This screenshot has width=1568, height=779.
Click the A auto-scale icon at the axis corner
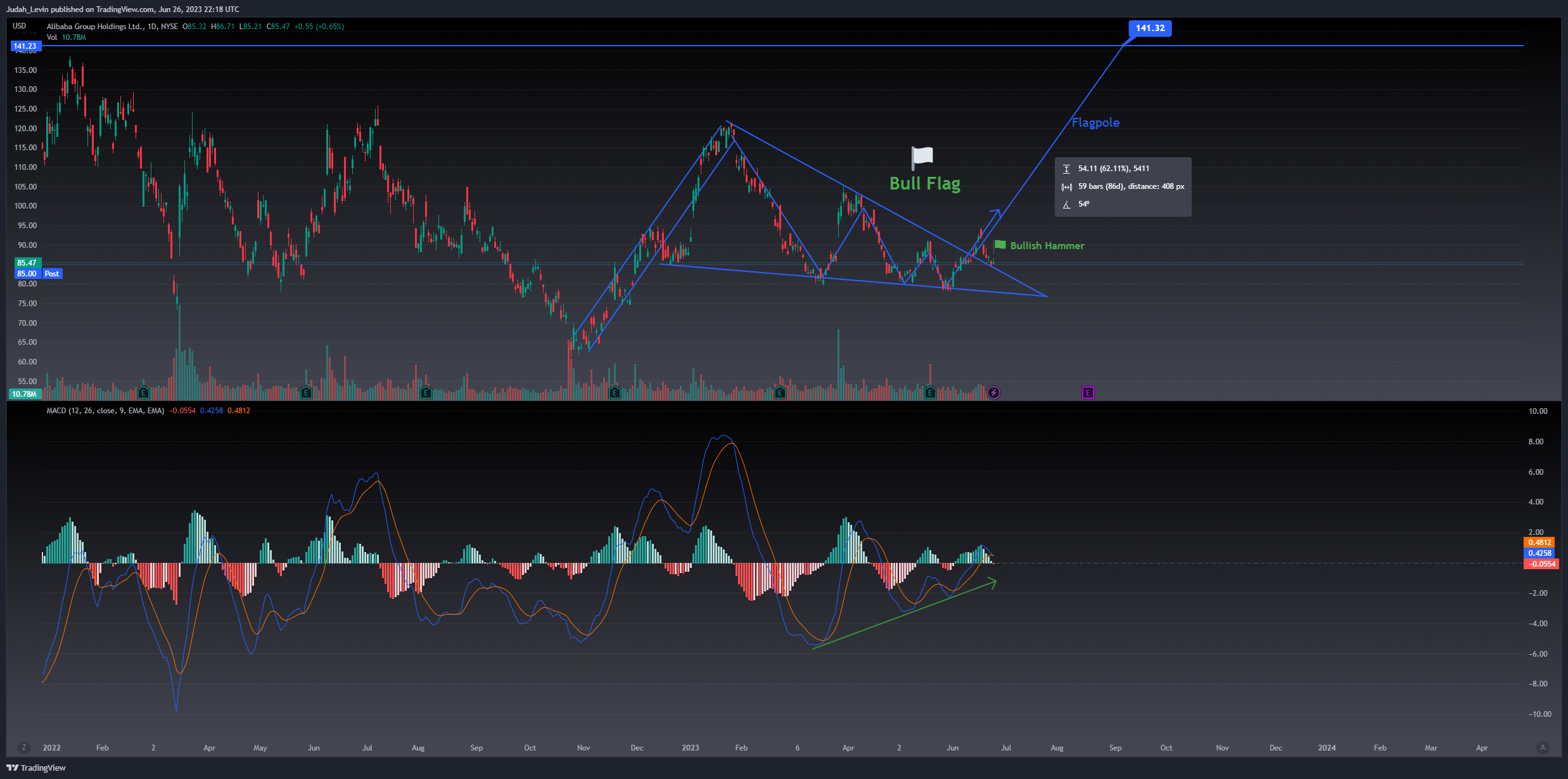click(x=1543, y=747)
